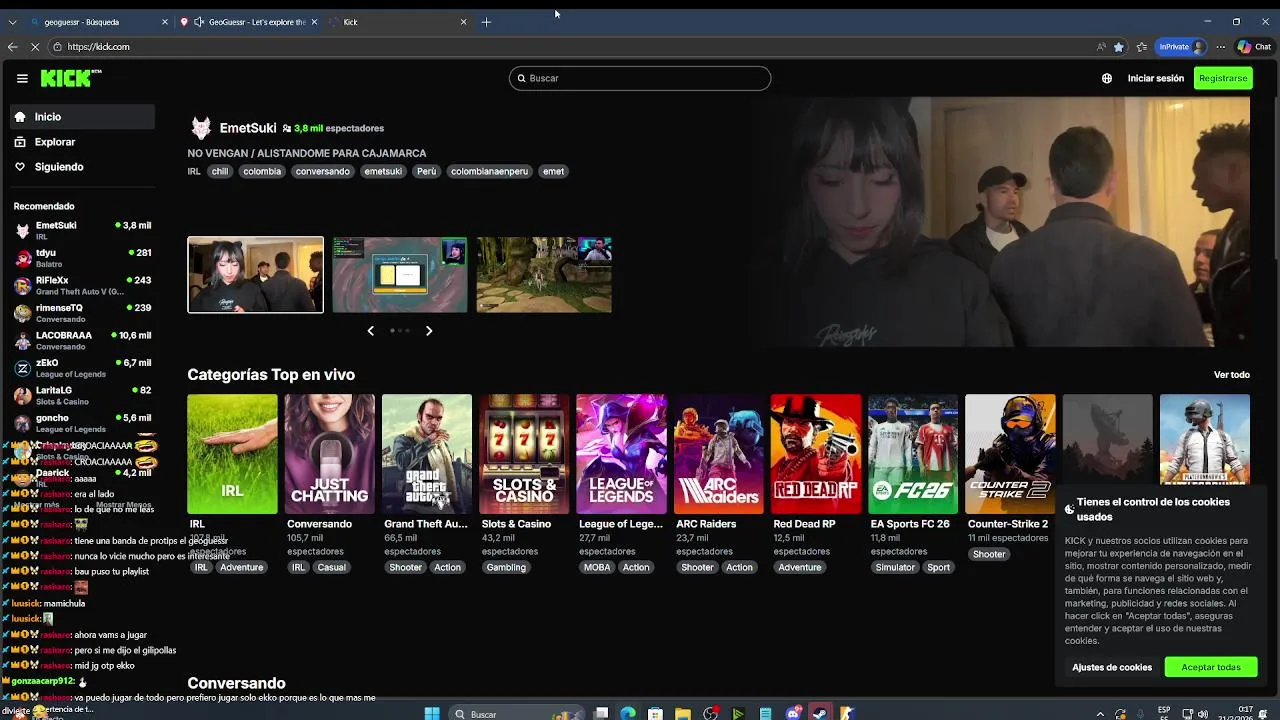The image size is (1280, 720).
Task: Click the browser back arrow
Action: click(12, 47)
